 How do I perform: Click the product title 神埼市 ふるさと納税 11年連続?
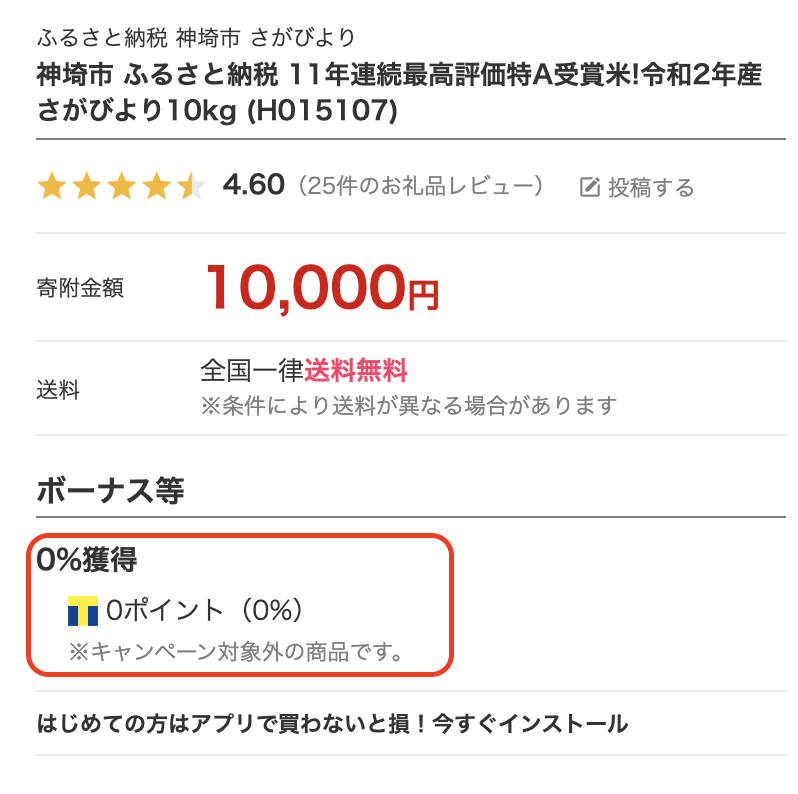pos(399,93)
